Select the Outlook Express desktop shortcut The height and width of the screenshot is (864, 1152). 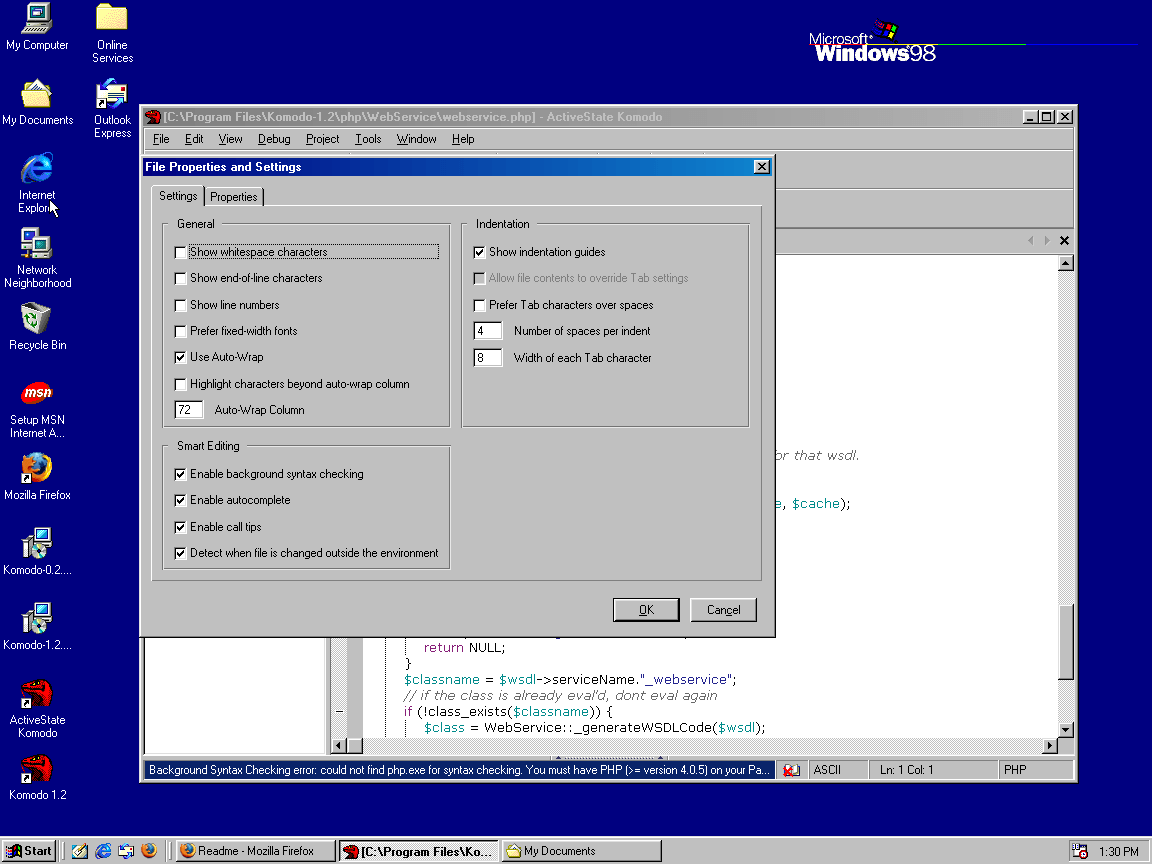point(112,109)
